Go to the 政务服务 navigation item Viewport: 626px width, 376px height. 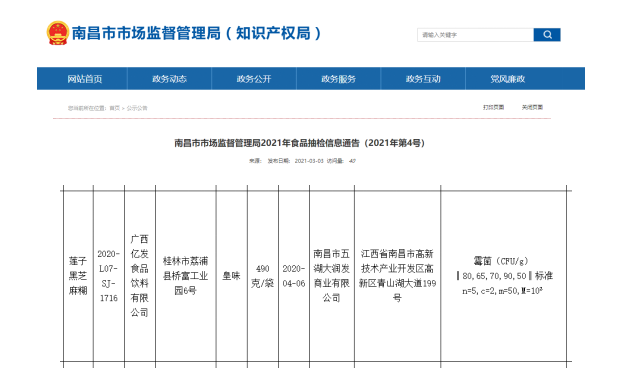339,79
